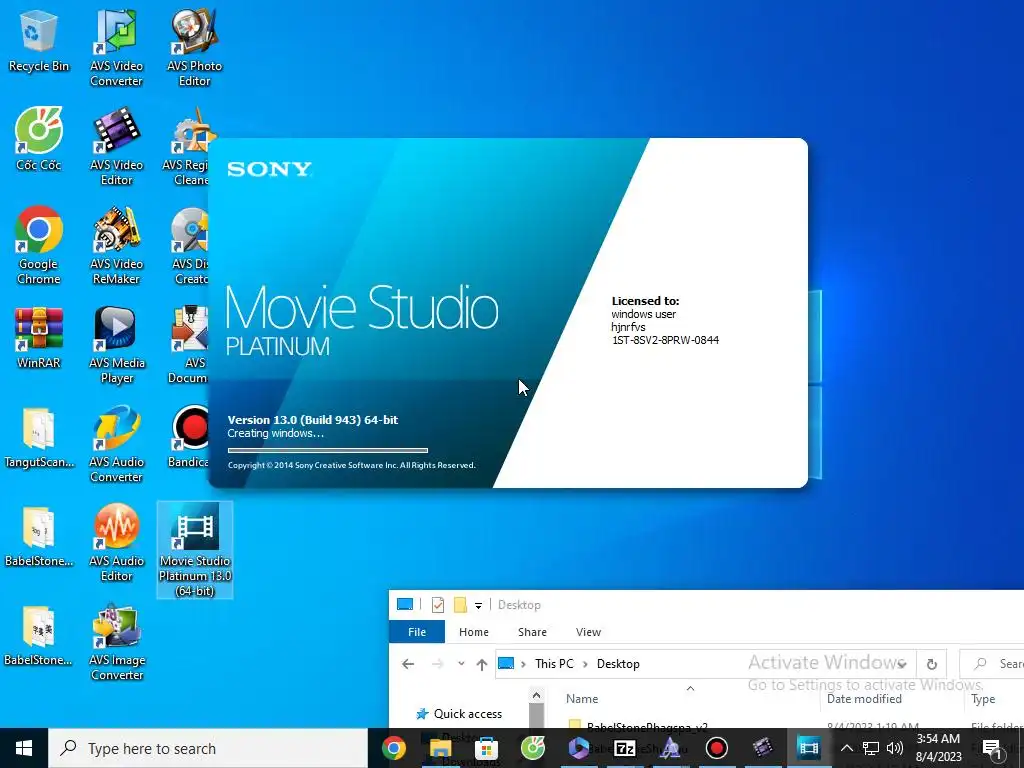
Task: Open the network status tray icon
Action: pyautogui.click(x=871, y=748)
